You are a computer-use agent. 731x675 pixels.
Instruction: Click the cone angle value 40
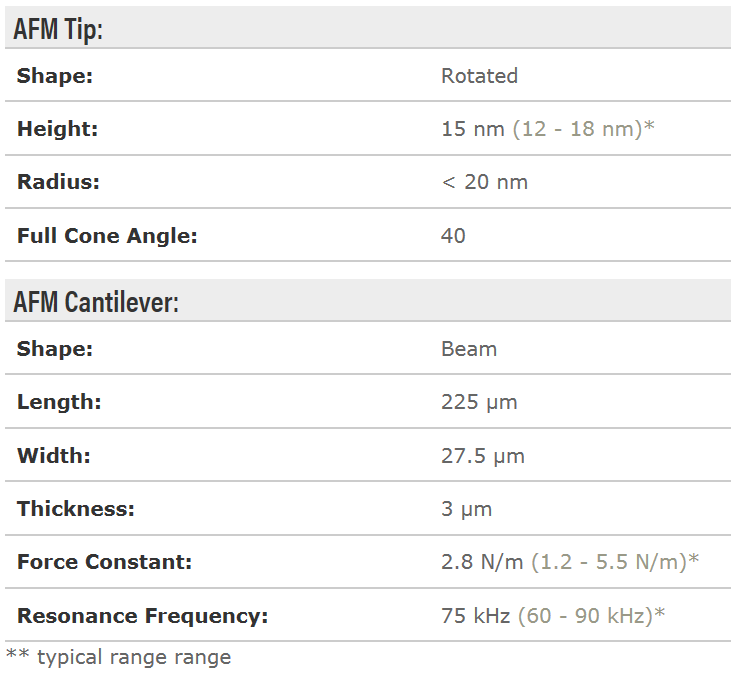453,236
